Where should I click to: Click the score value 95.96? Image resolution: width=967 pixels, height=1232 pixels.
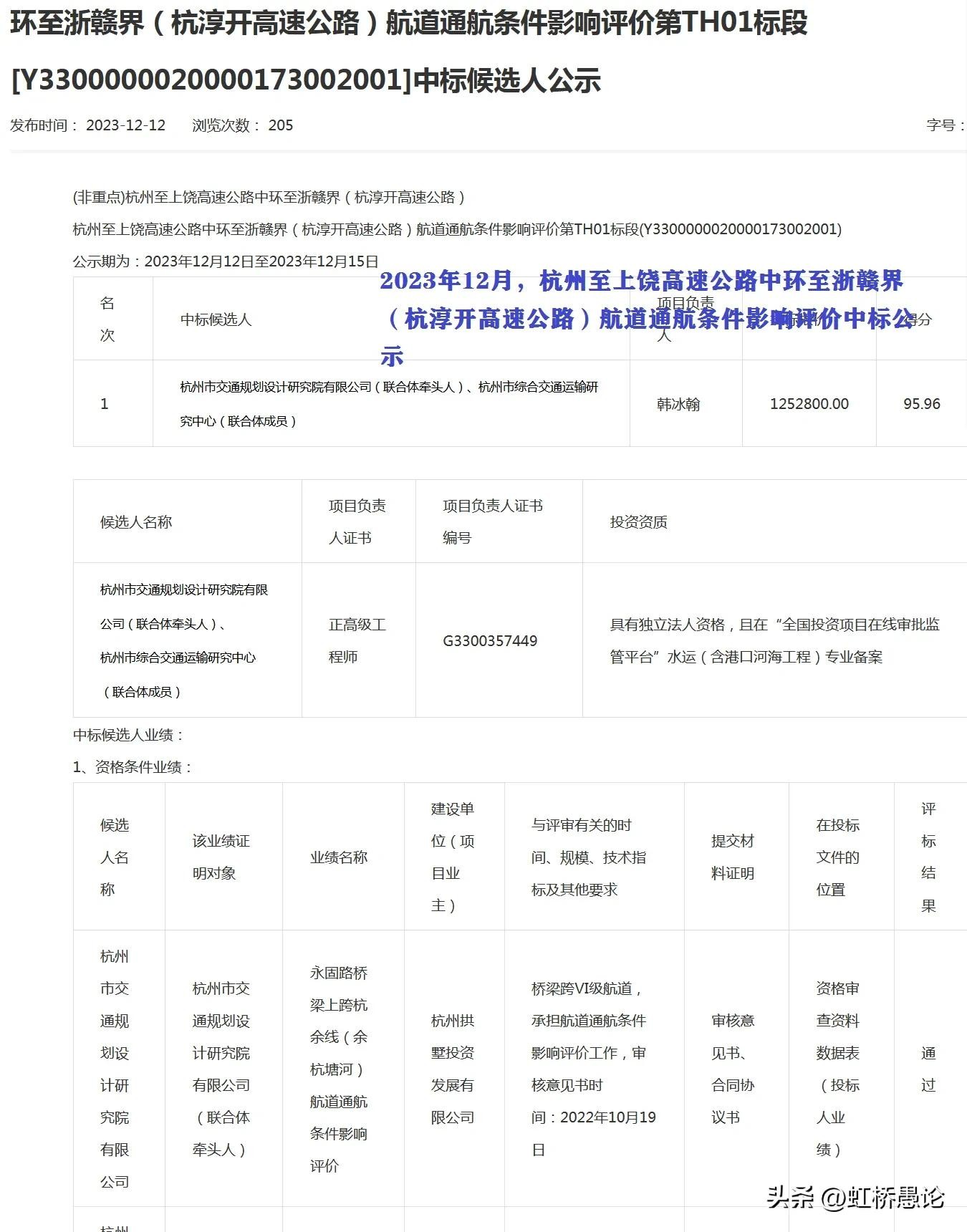pos(922,404)
